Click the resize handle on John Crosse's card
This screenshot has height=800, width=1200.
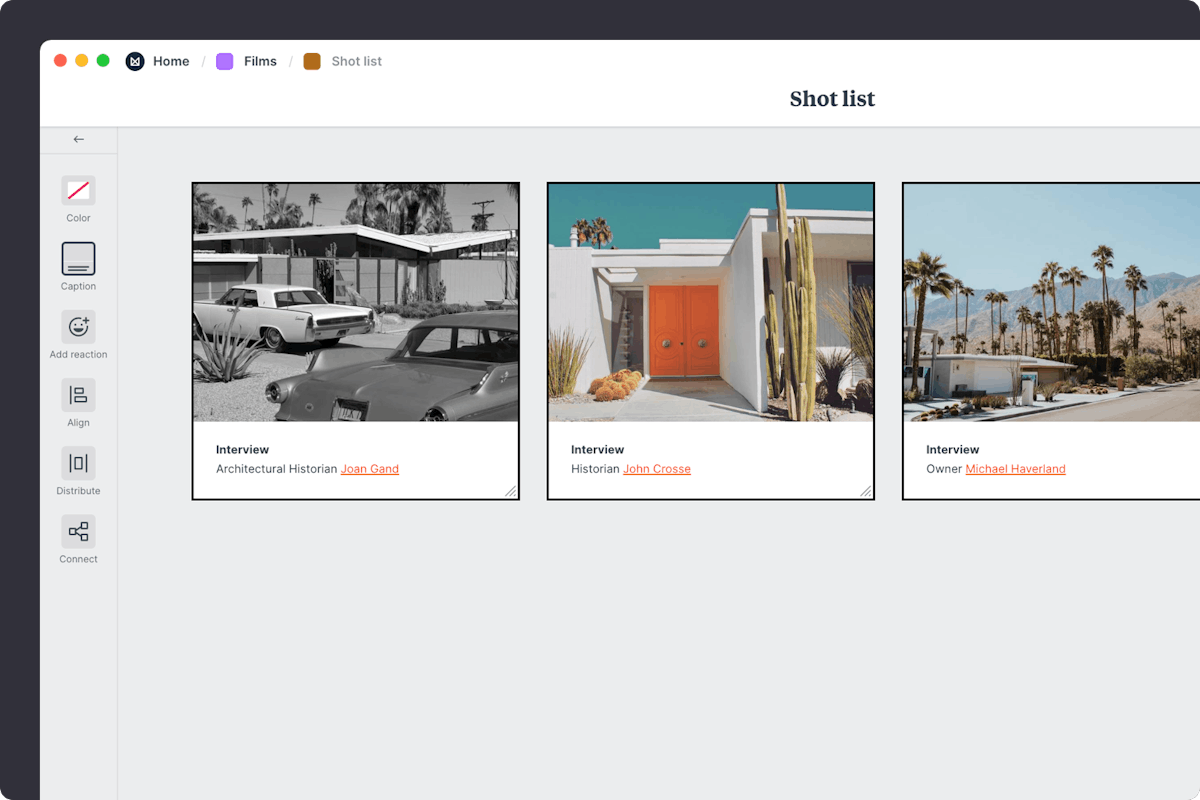866,491
